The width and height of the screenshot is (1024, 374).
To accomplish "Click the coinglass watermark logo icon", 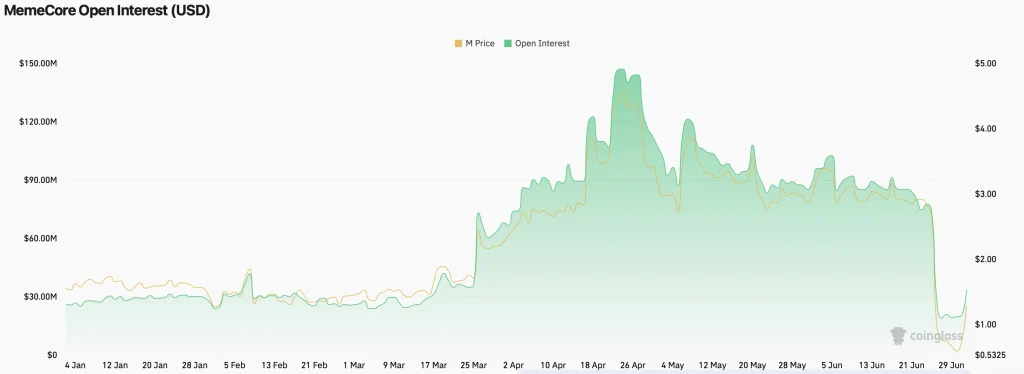I will click(898, 335).
